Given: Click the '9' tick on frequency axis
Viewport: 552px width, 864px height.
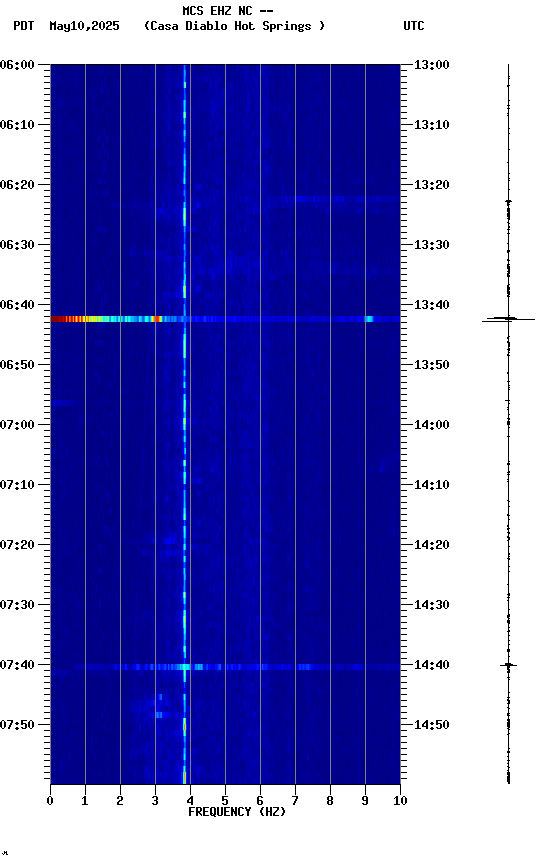Looking at the screenshot, I should point(365,801).
